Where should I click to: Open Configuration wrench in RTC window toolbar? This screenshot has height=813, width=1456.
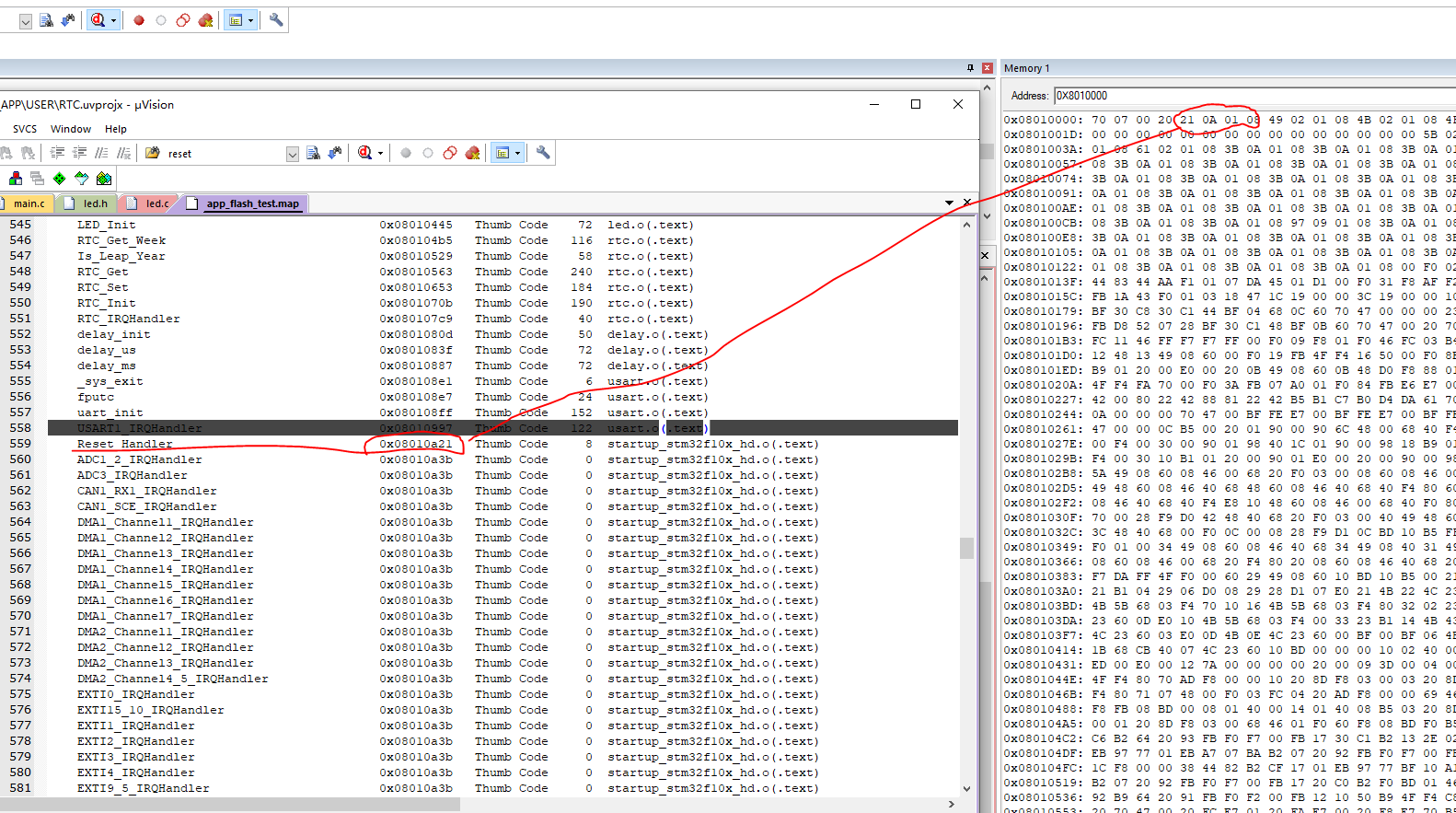click(x=543, y=152)
